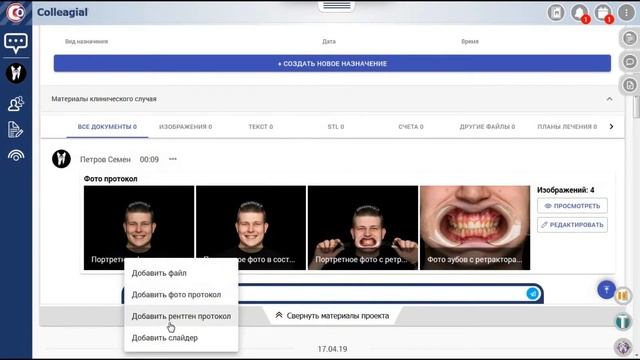Switch to Планы лечения tab

(567, 127)
